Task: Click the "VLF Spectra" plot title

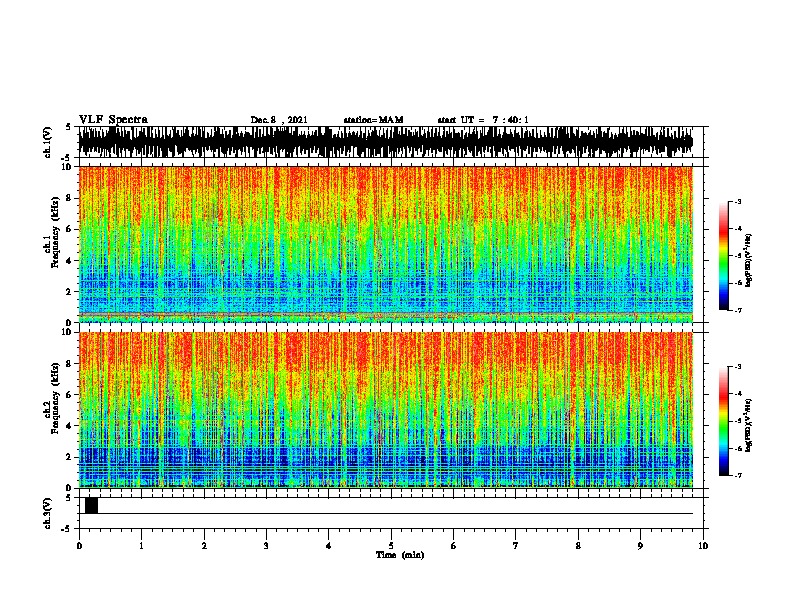Action: tap(113, 120)
